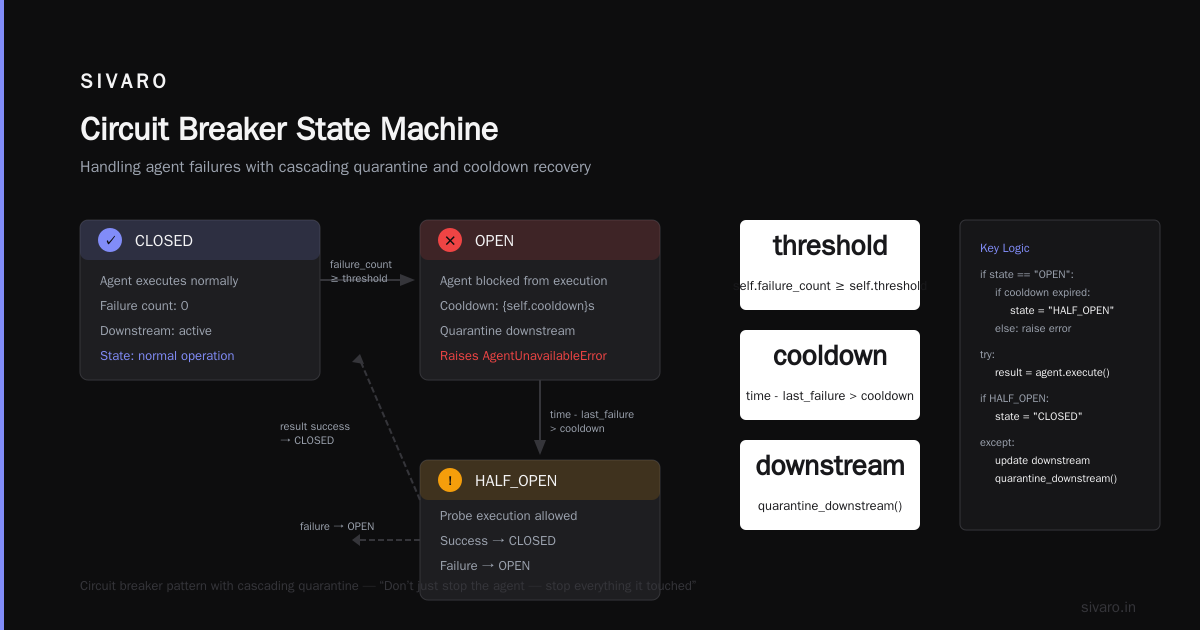Select the downstream card

point(830,485)
